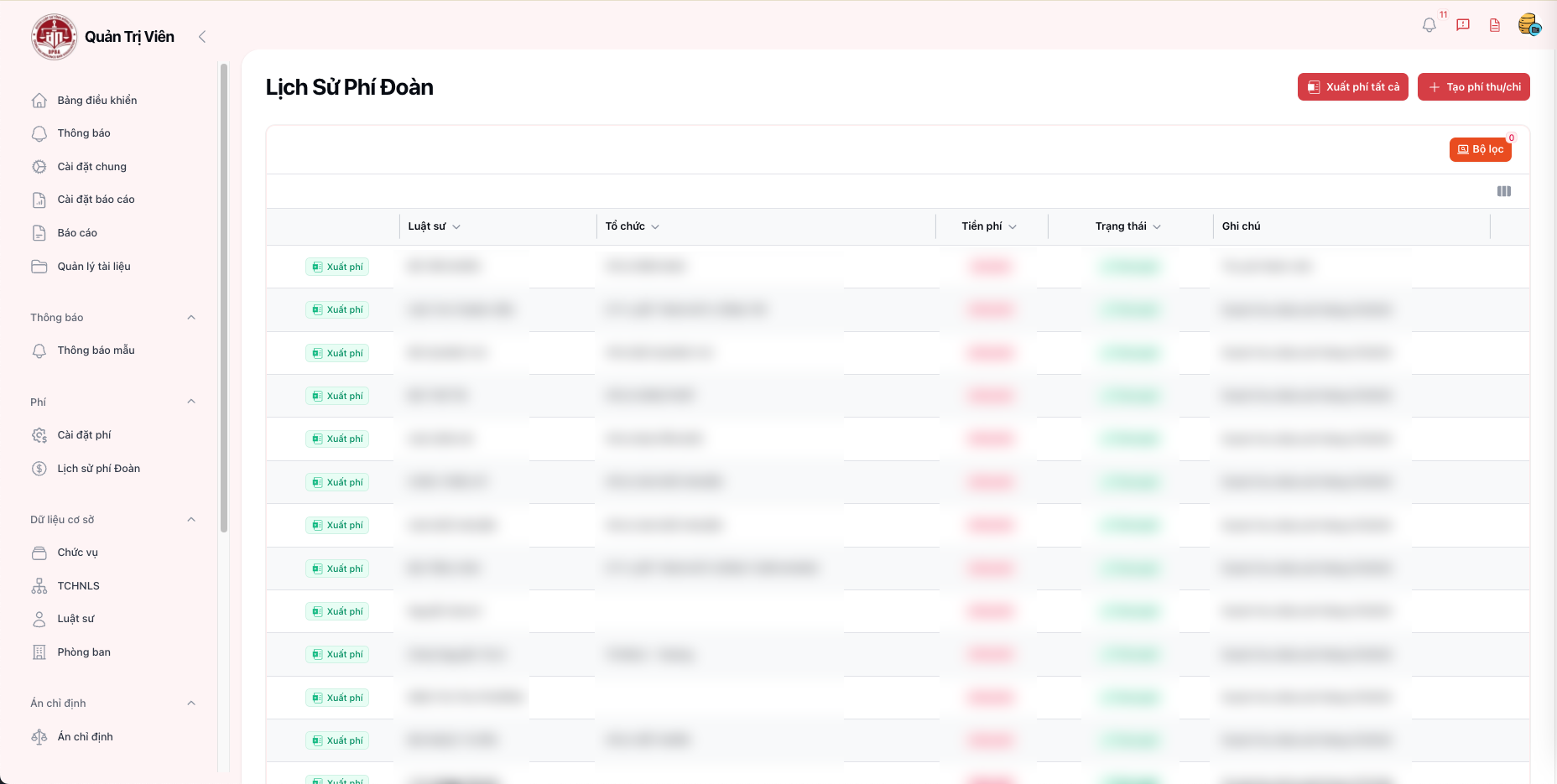
Task: Open the Luật sư column dropdown
Action: (456, 227)
